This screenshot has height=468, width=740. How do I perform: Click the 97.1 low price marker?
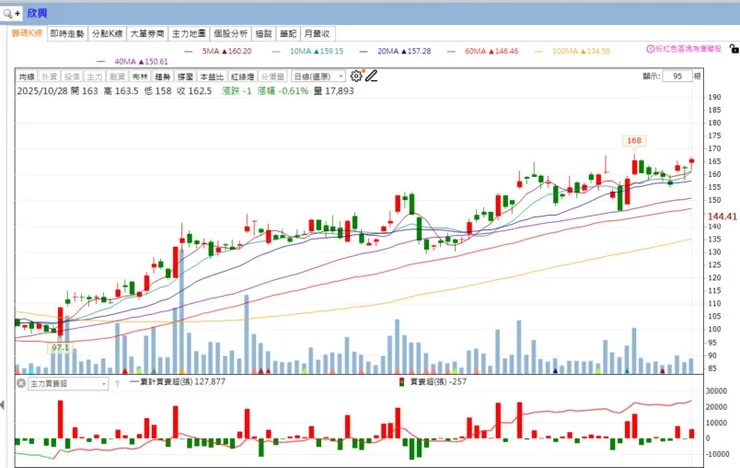pyautogui.click(x=60, y=348)
